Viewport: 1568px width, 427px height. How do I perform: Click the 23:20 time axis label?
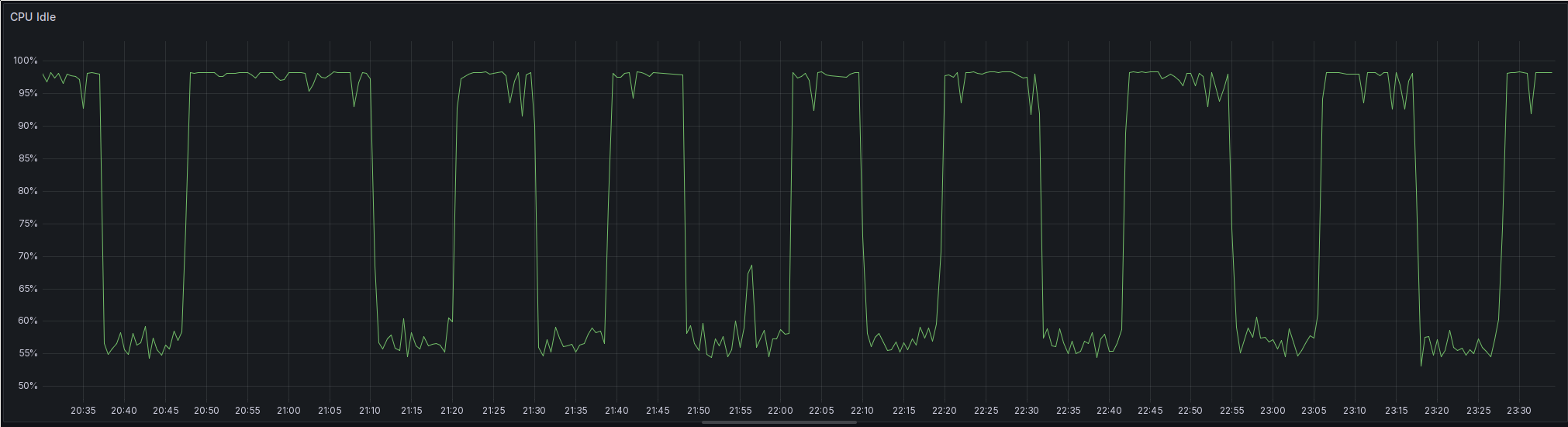(x=1437, y=411)
